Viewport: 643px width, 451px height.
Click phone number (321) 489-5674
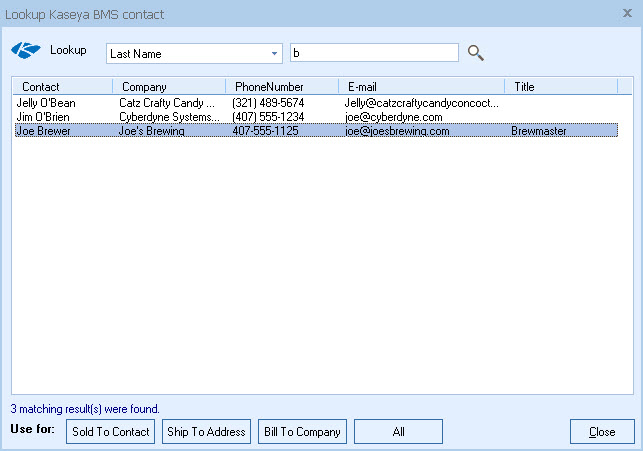pos(268,103)
